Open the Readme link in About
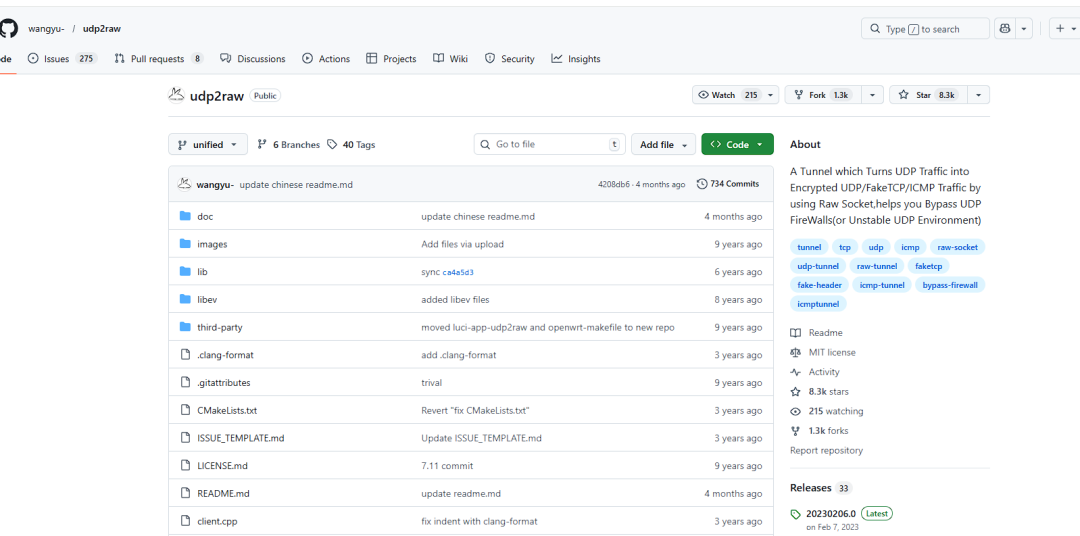The width and height of the screenshot is (1080, 536). pyautogui.click(x=817, y=333)
